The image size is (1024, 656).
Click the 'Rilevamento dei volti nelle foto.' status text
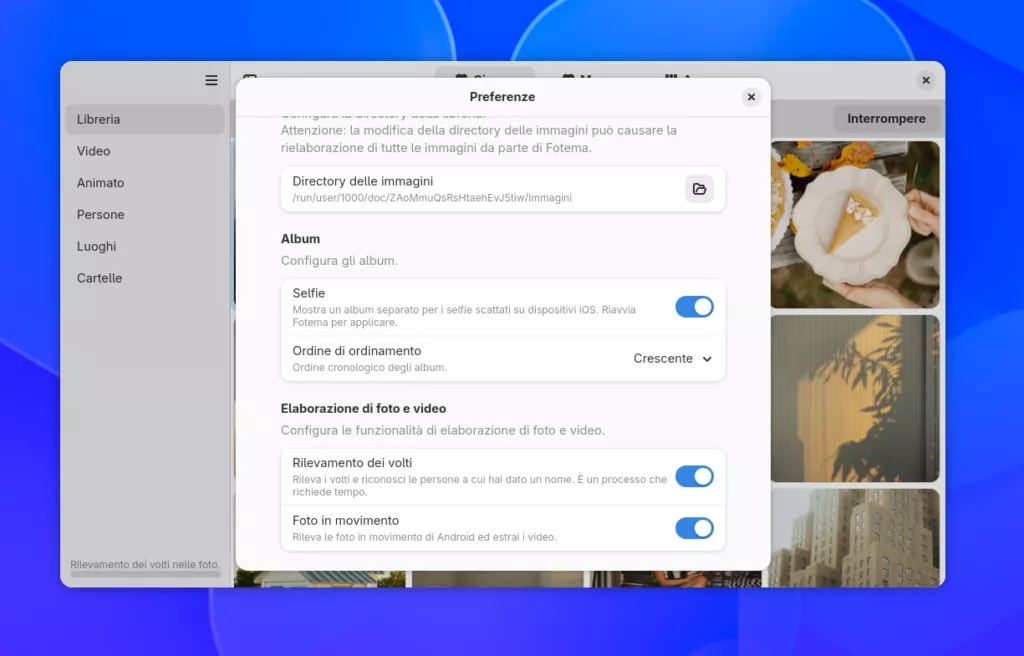click(145, 565)
